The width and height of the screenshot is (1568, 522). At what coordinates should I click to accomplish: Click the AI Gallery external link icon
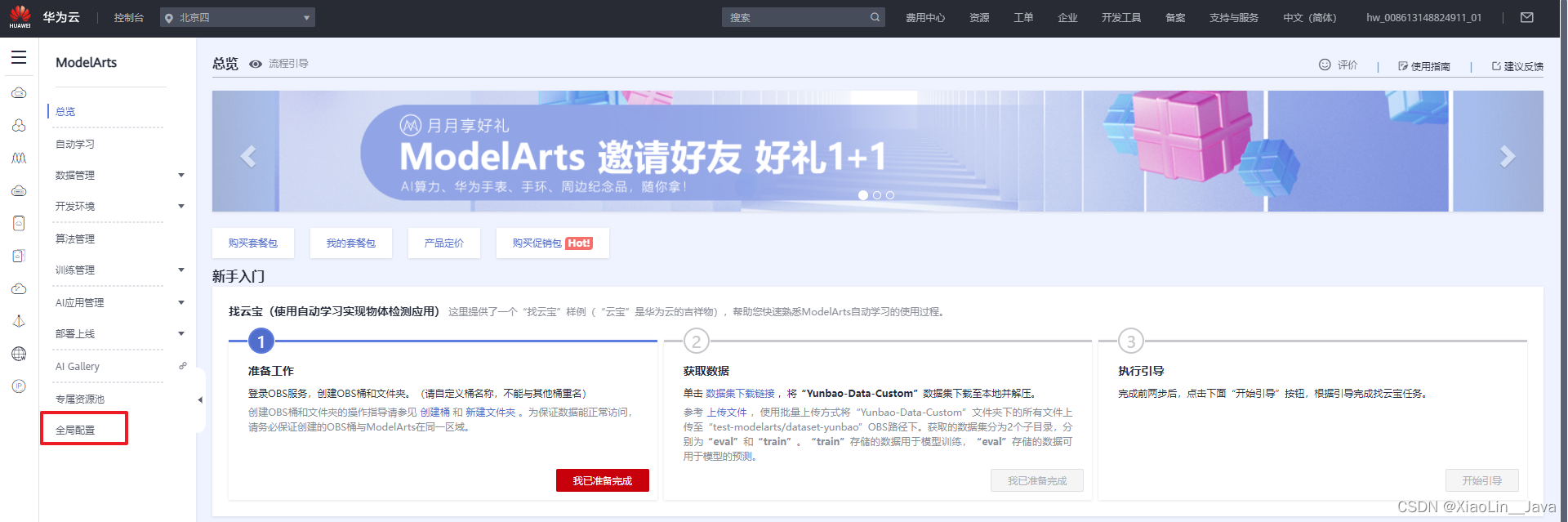(x=183, y=366)
